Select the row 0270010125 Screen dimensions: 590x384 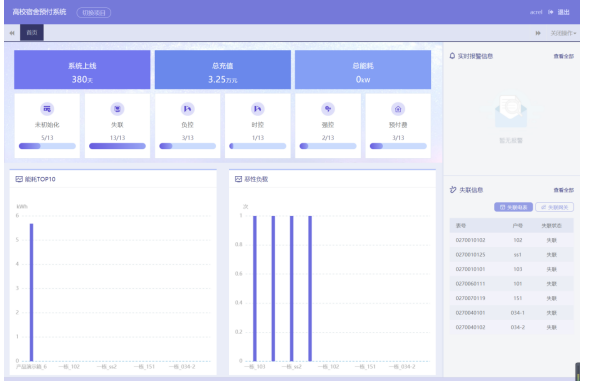511,255
